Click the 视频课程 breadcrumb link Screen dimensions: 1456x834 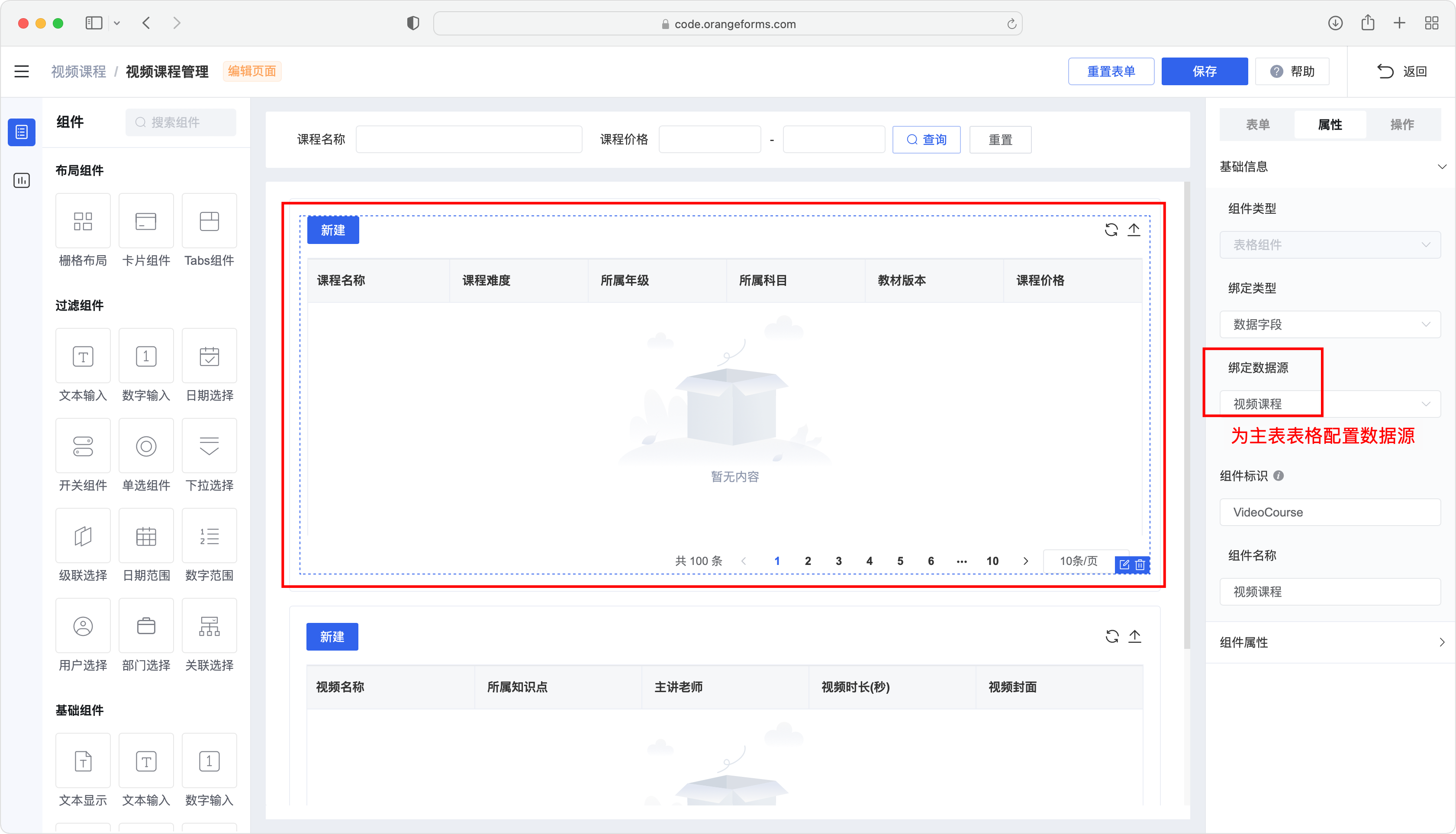tap(78, 71)
